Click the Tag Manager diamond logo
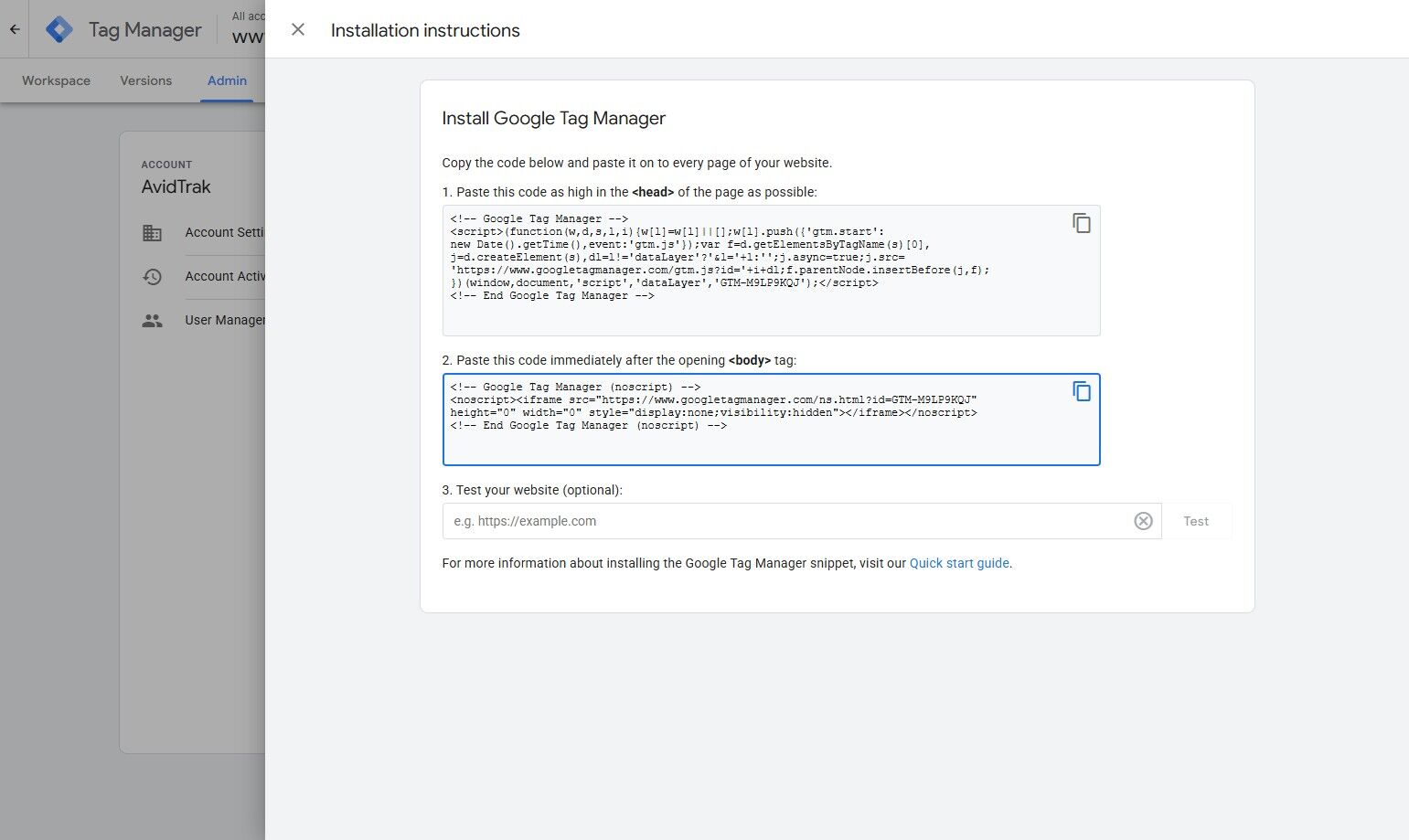 tap(59, 28)
